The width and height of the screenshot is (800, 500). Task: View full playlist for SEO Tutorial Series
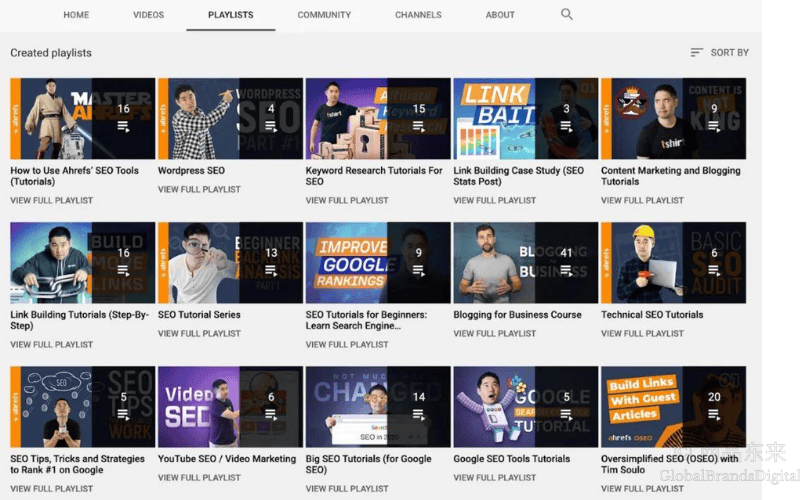199,333
